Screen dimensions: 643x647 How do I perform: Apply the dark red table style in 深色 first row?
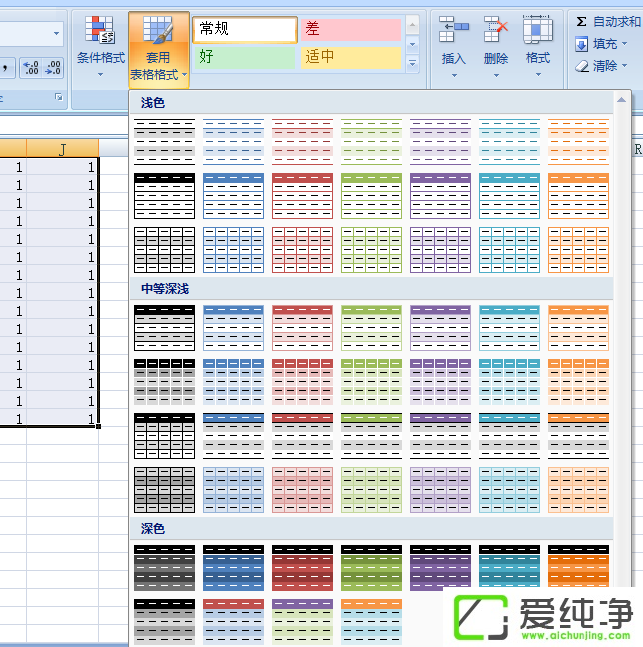coord(302,568)
